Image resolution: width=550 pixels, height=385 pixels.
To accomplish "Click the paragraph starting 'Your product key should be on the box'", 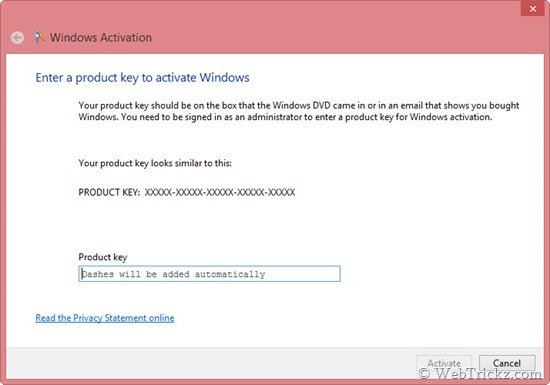I will [299, 111].
